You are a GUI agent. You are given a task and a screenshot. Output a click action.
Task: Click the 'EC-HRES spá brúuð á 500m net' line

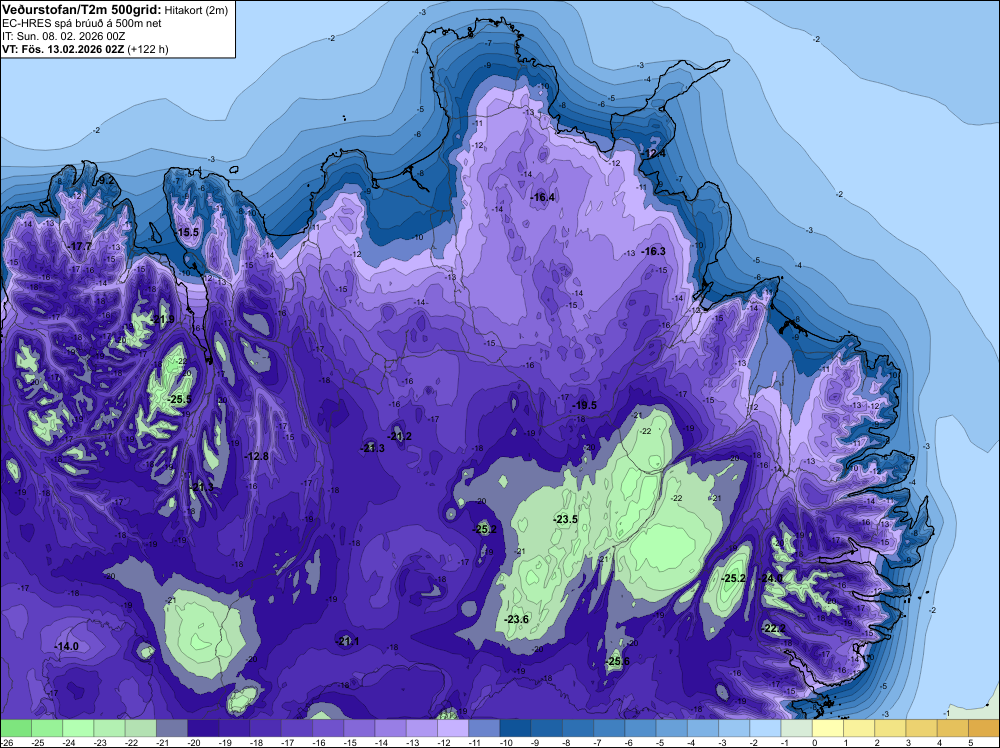tap(82, 23)
